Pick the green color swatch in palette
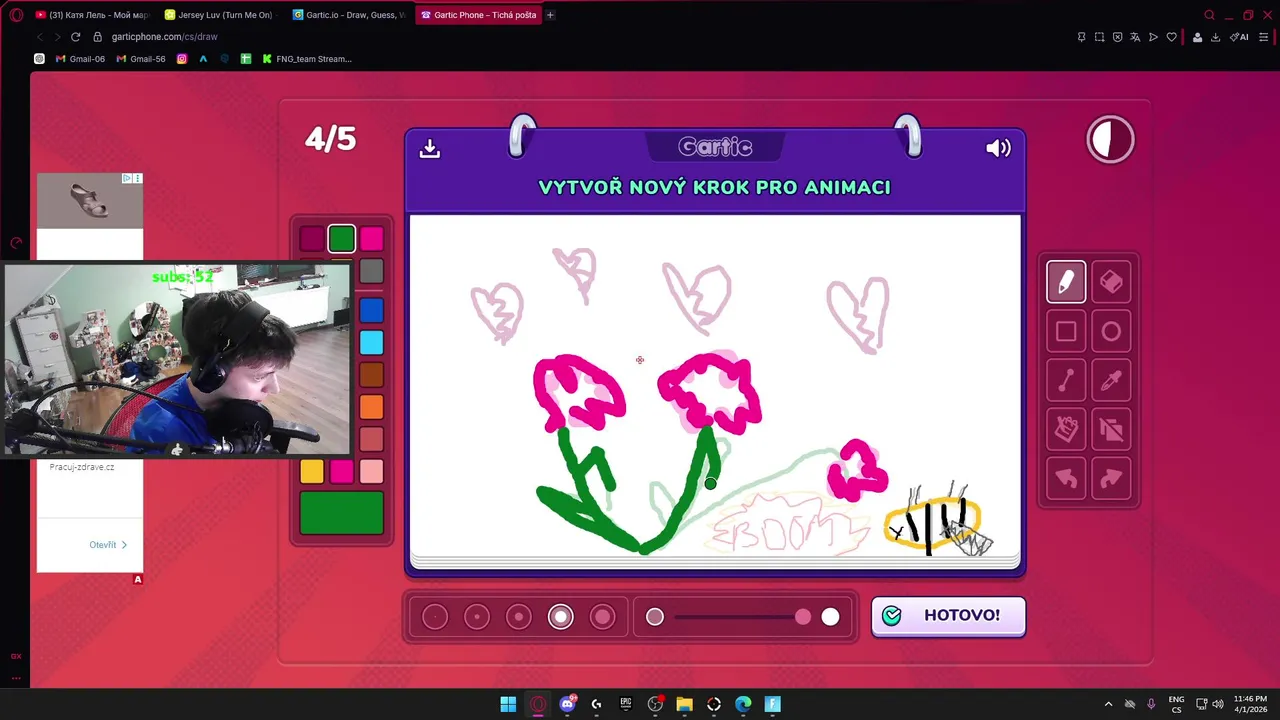Screen dimensions: 1280x720 pos(341,238)
